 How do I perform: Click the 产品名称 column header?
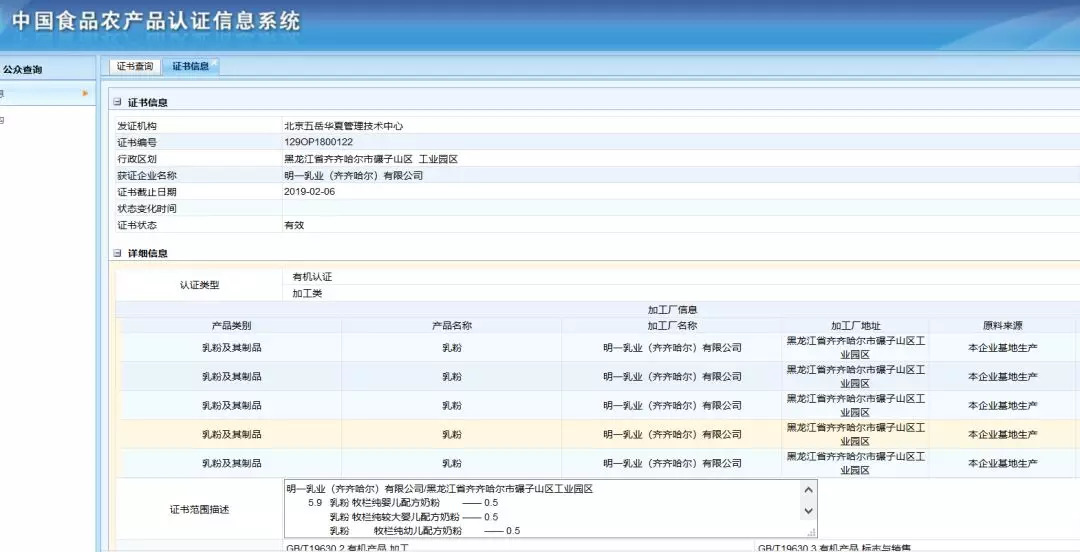[x=452, y=325]
